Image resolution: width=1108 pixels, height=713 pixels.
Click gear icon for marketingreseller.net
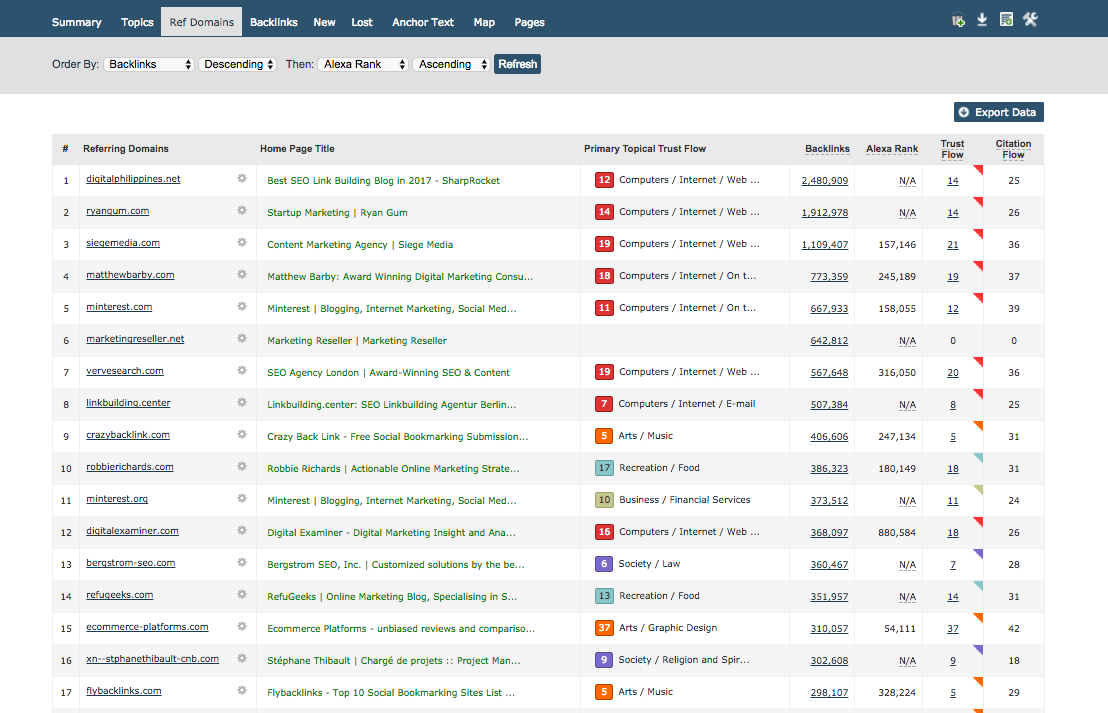pyautogui.click(x=242, y=338)
